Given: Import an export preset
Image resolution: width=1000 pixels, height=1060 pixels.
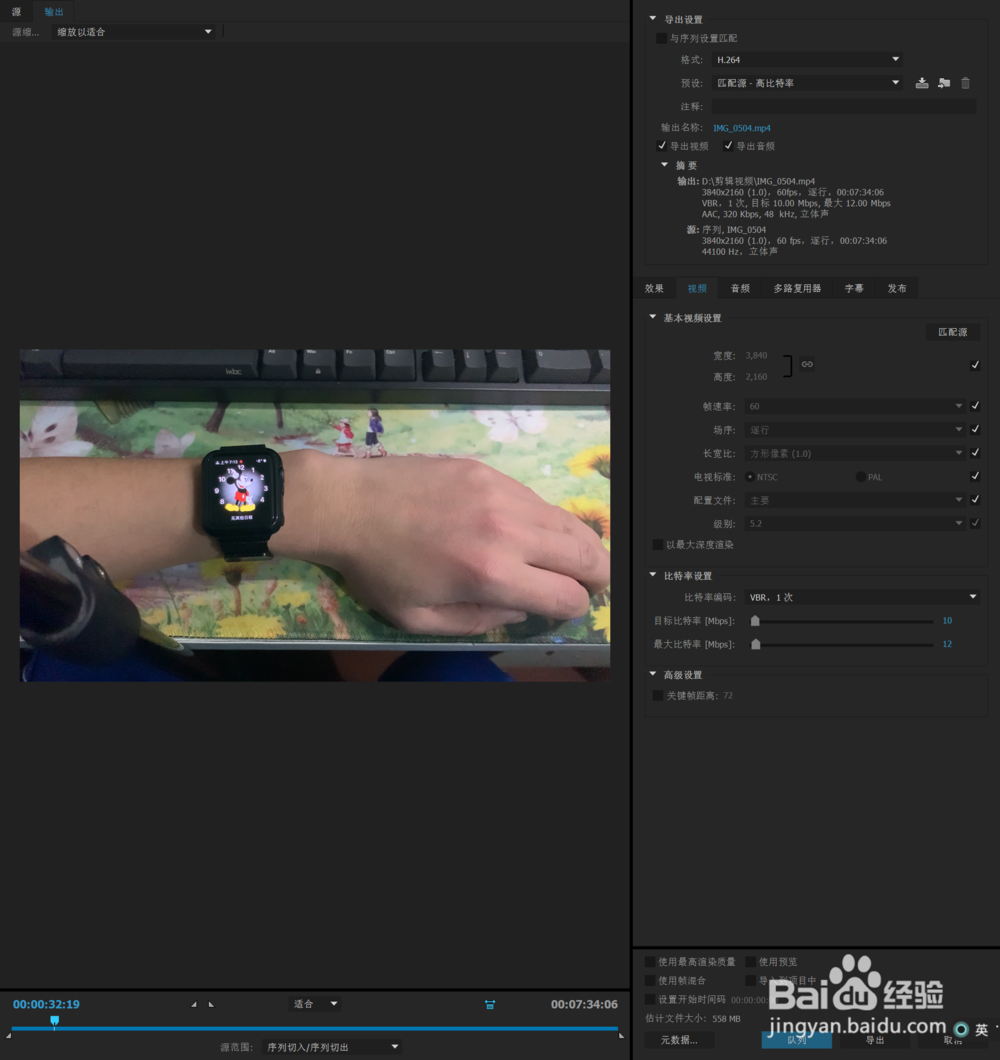Looking at the screenshot, I should tap(944, 83).
